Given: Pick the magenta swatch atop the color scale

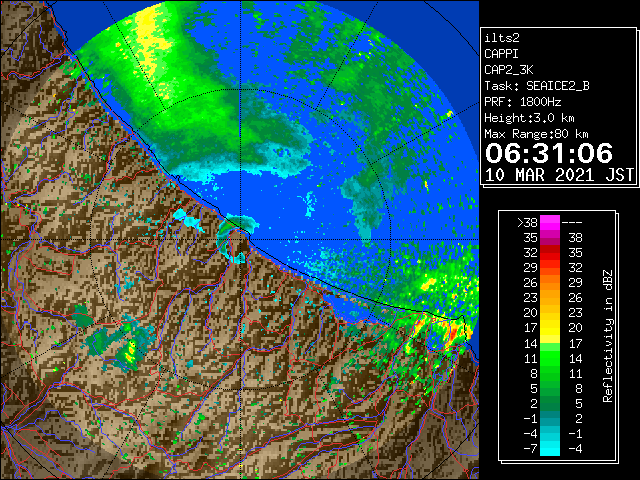Looking at the screenshot, I should (550, 223).
